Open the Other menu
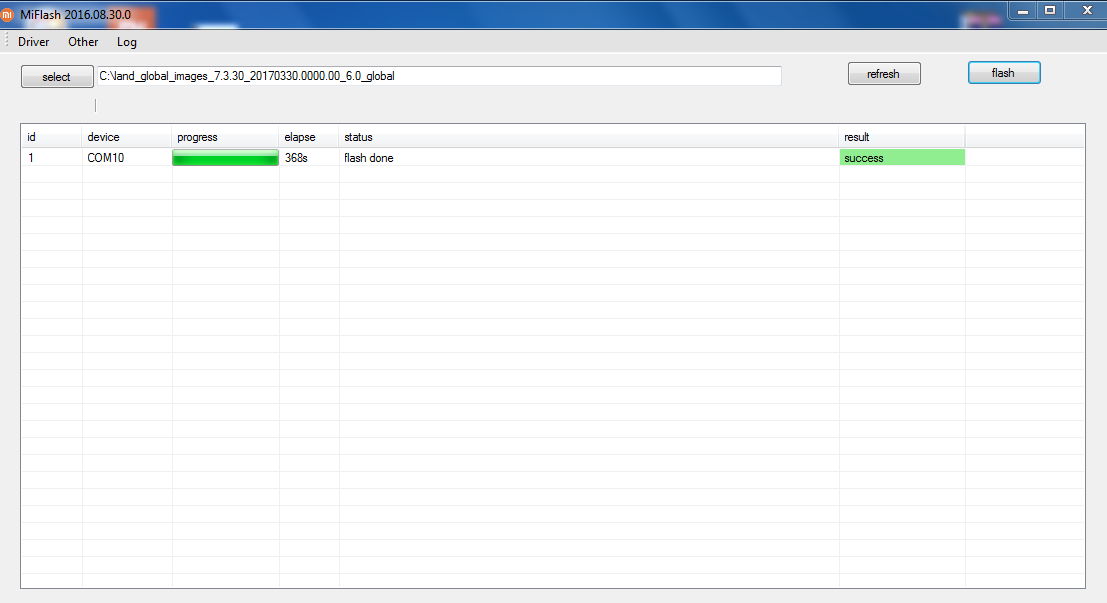 83,42
